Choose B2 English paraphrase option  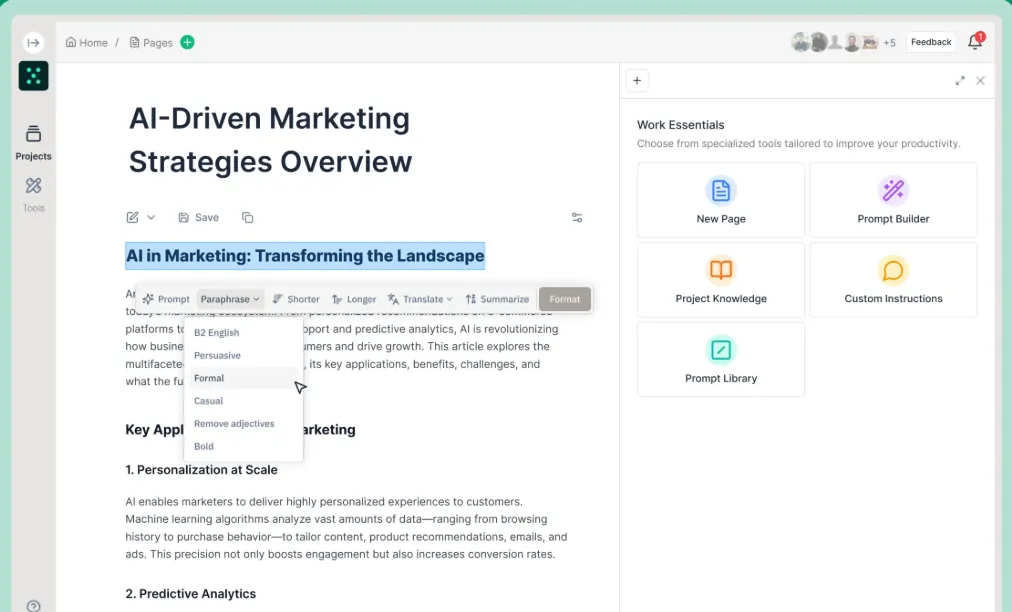click(x=243, y=332)
